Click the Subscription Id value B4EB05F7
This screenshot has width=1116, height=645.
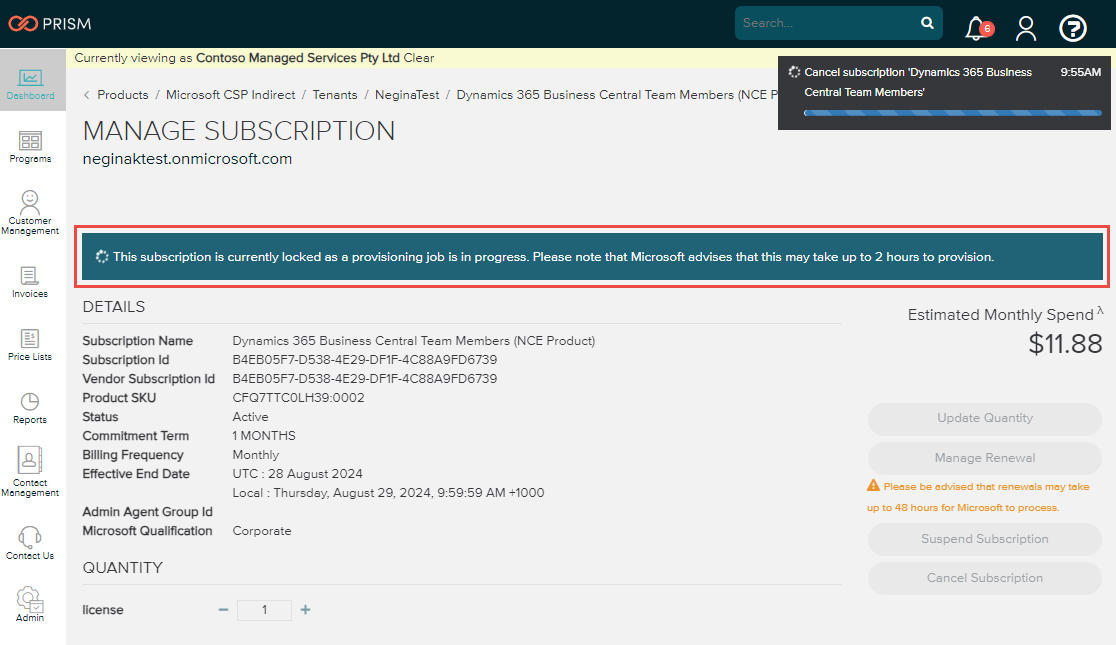364,360
